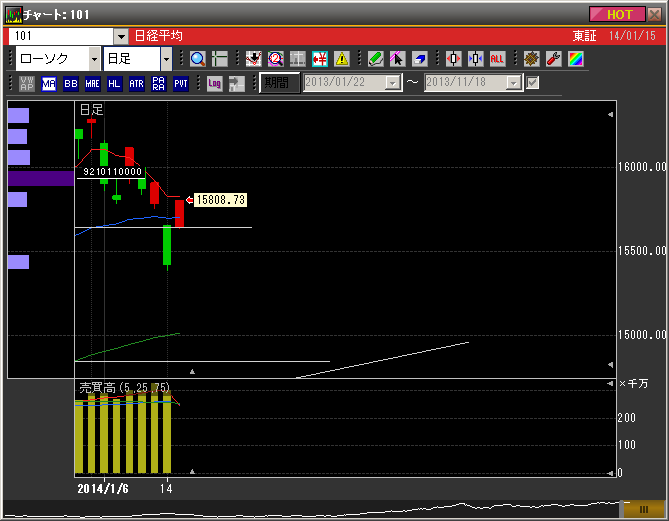This screenshot has height=521, width=669.
Task: Open the wrench settings tool
Action: click(552, 59)
